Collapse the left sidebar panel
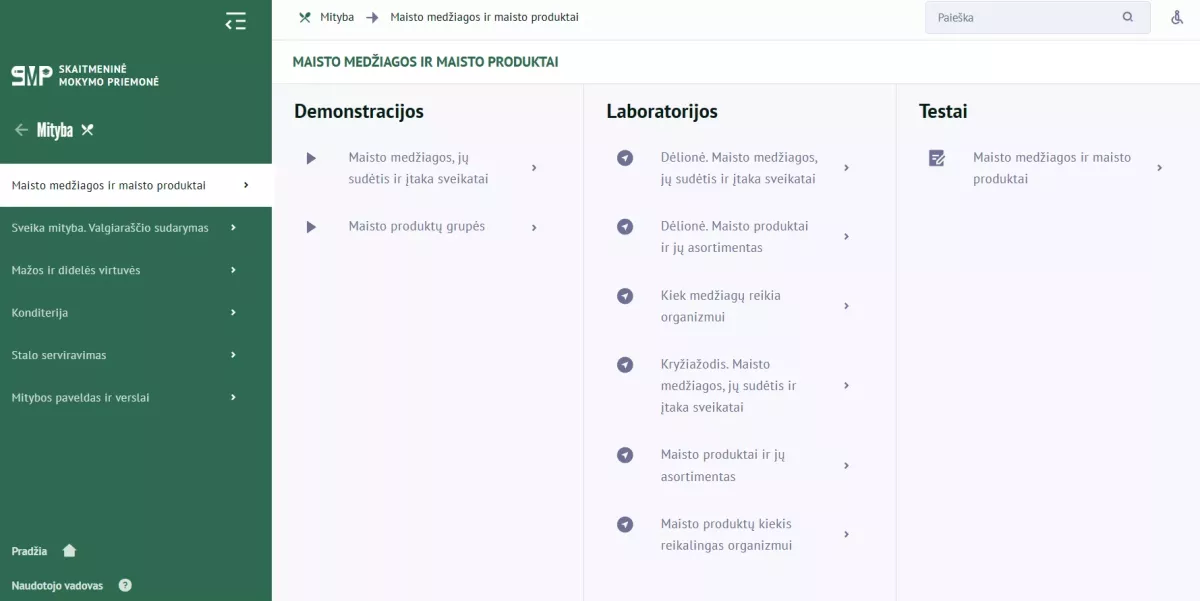The image size is (1200, 601). [235, 20]
